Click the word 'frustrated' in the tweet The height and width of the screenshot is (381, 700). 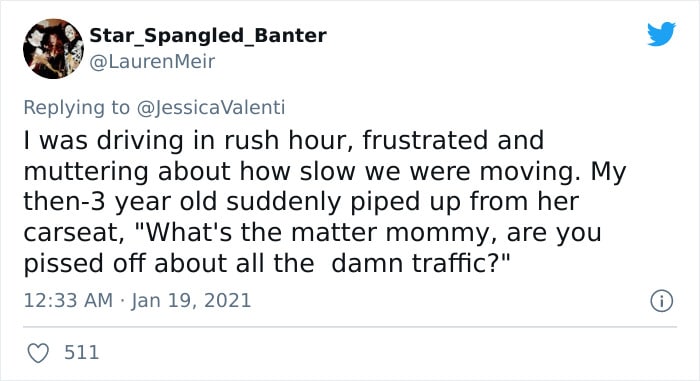pos(426,140)
